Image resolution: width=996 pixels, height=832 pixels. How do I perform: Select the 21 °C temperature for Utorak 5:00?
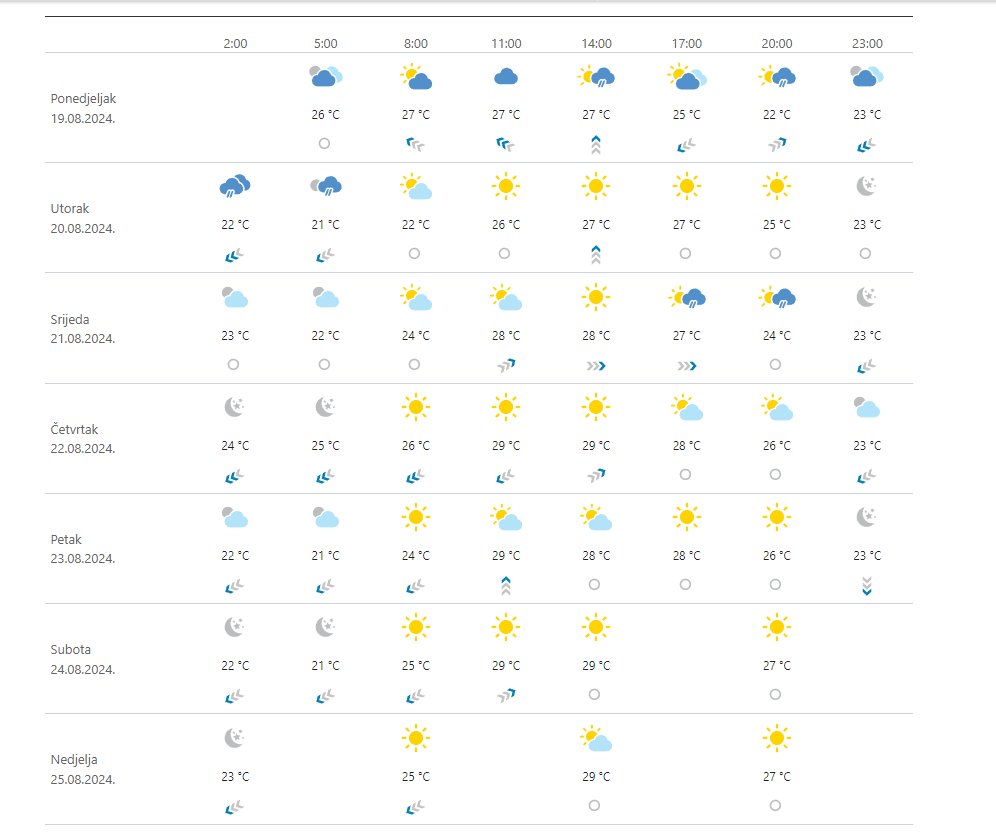(x=325, y=224)
